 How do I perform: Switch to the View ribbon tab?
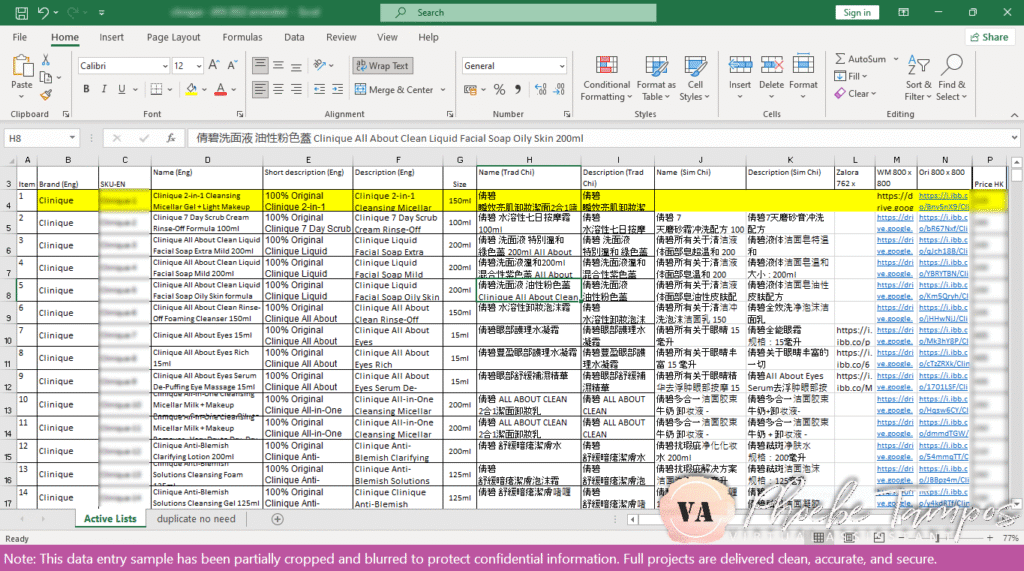(387, 37)
